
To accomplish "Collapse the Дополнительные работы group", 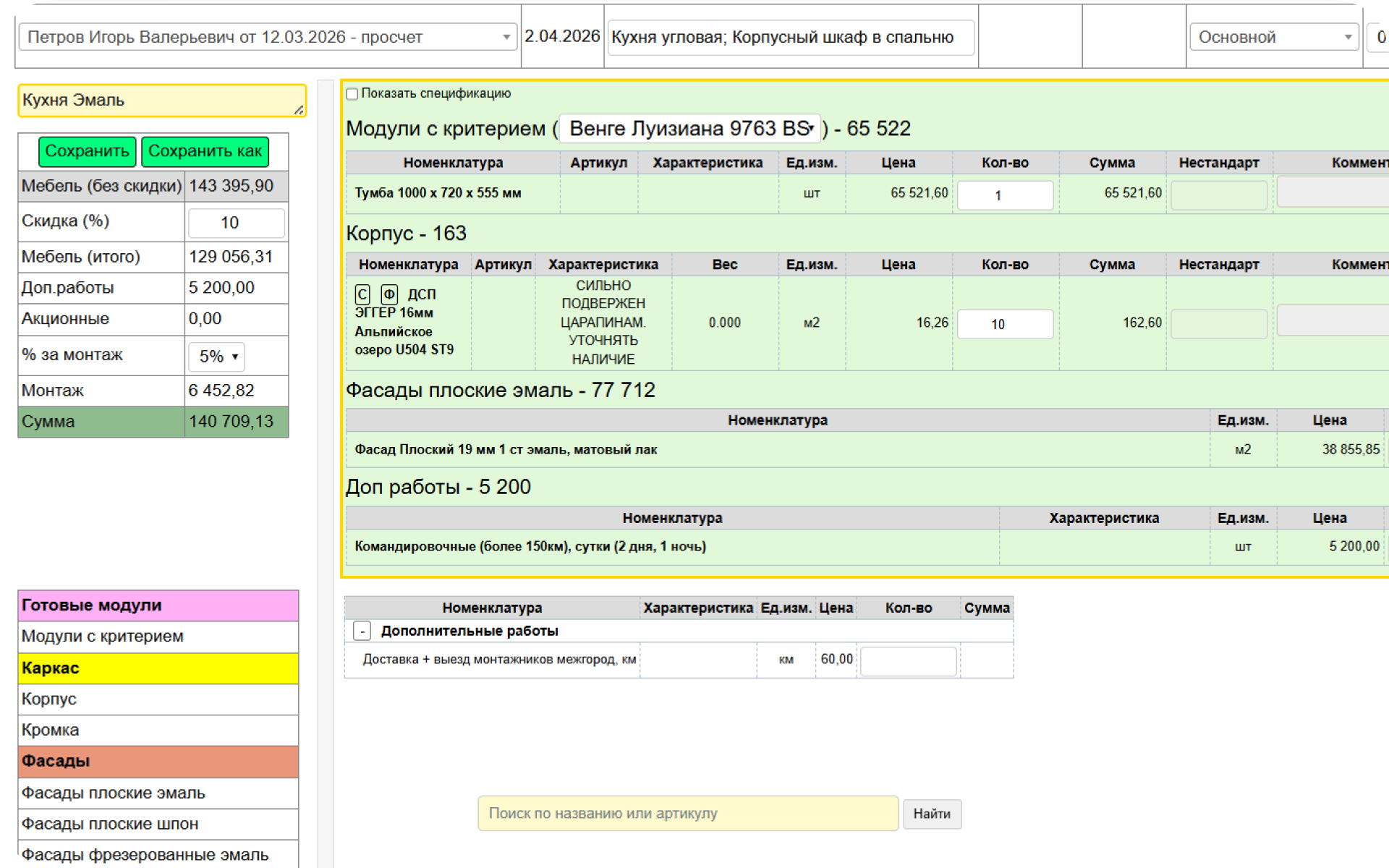I will 362,631.
